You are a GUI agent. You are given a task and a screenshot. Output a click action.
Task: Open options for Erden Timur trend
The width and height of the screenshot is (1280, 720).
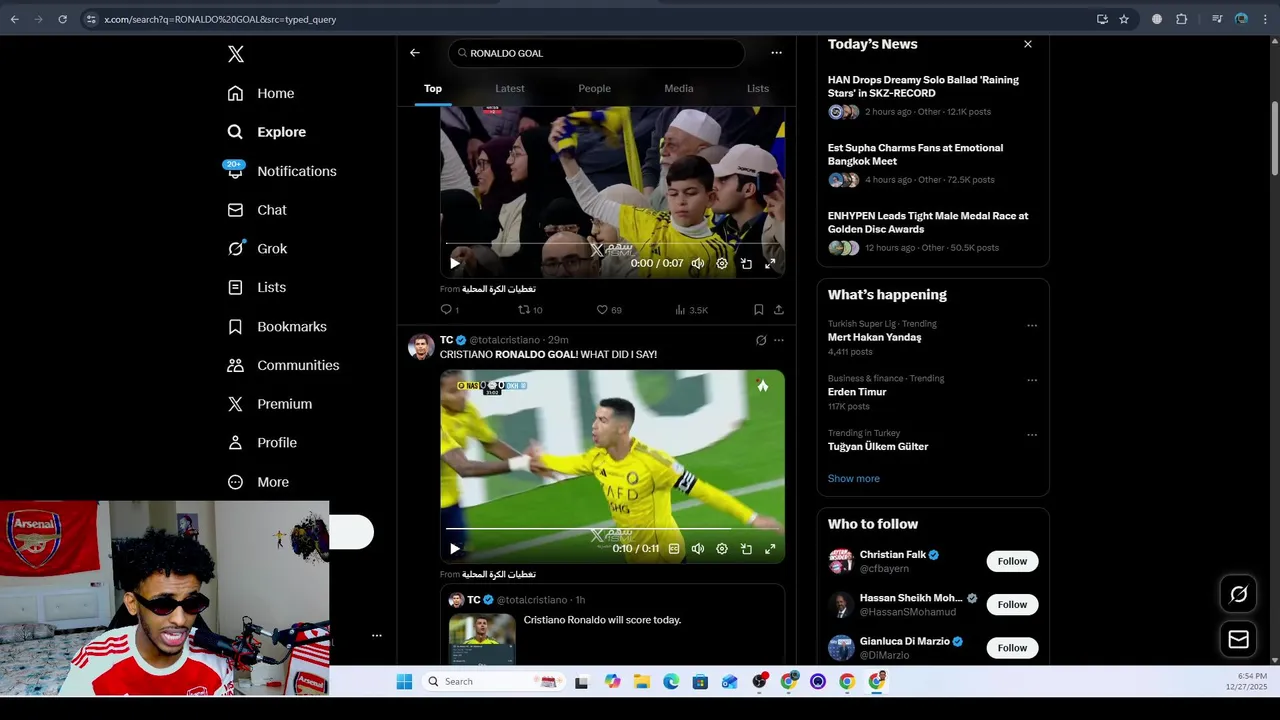[x=1032, y=380]
